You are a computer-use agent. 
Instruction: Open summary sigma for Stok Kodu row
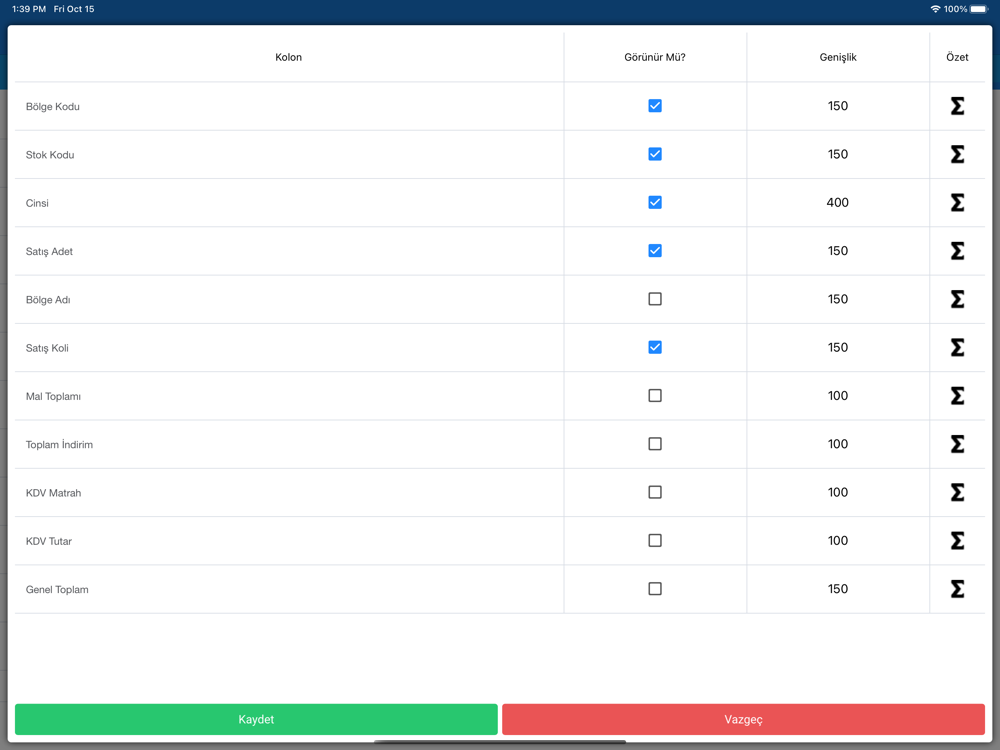pyautogui.click(x=957, y=154)
